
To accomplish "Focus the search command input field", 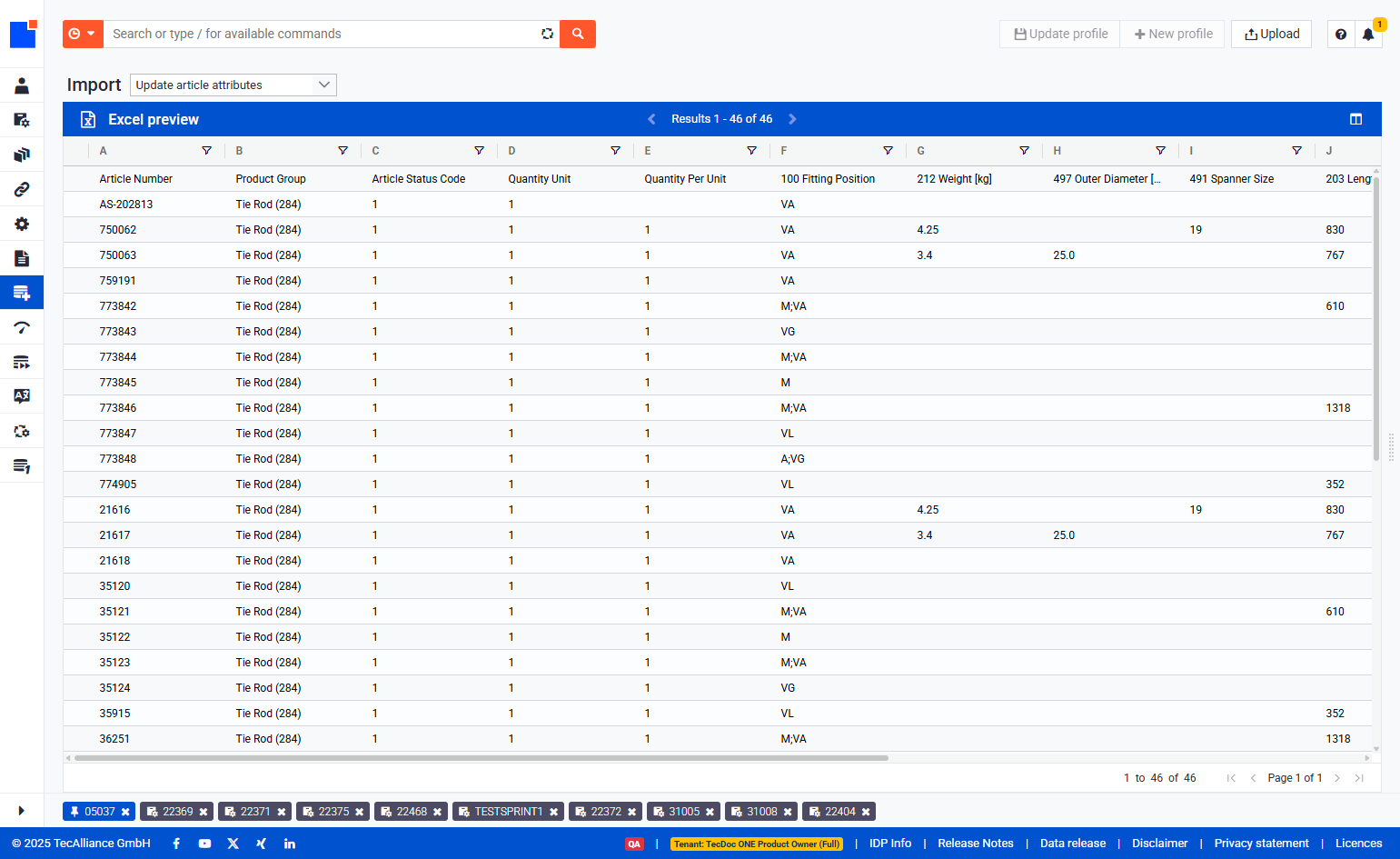I will tap(323, 34).
